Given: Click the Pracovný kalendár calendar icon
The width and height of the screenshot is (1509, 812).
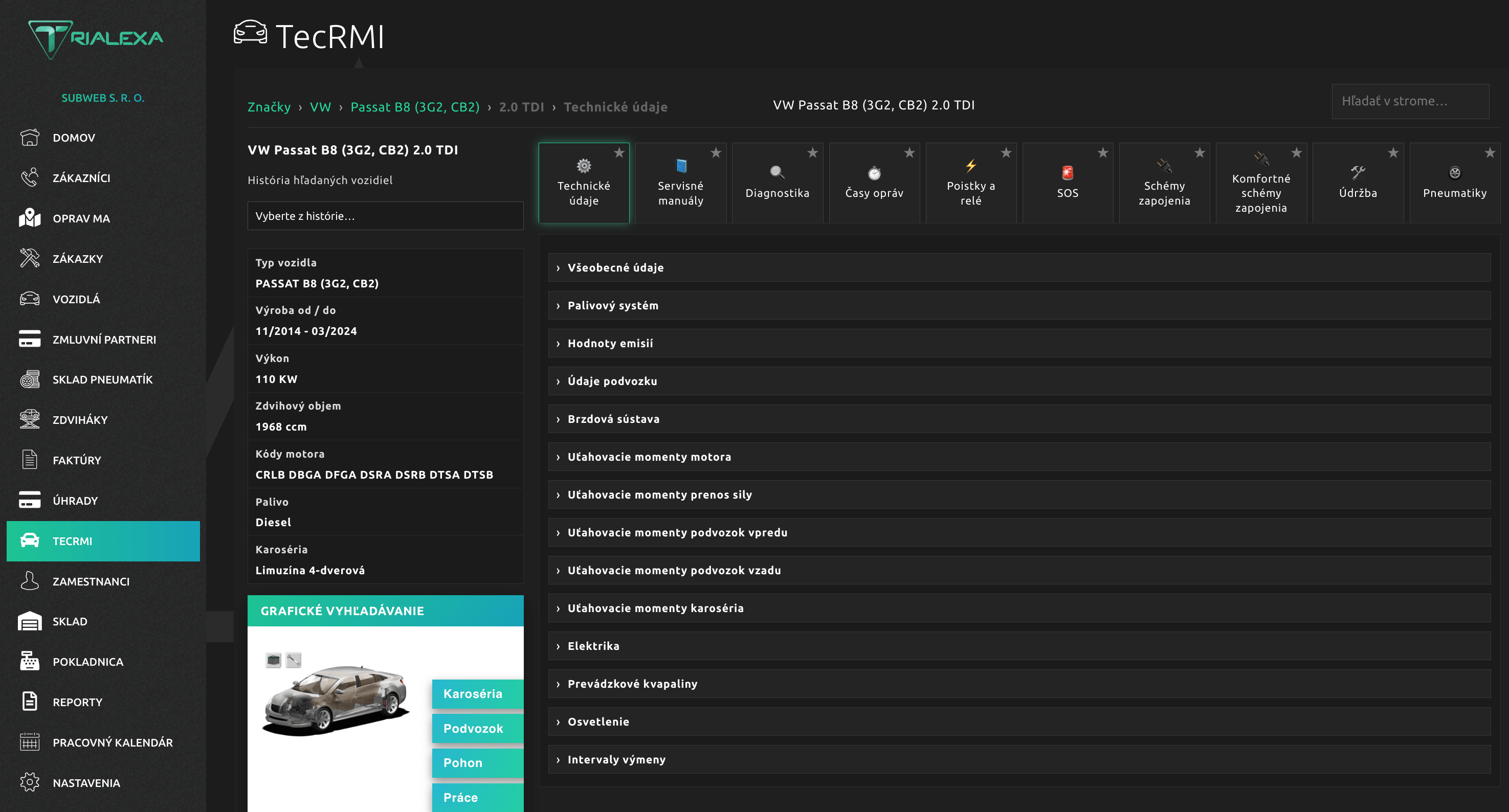Looking at the screenshot, I should (29, 742).
